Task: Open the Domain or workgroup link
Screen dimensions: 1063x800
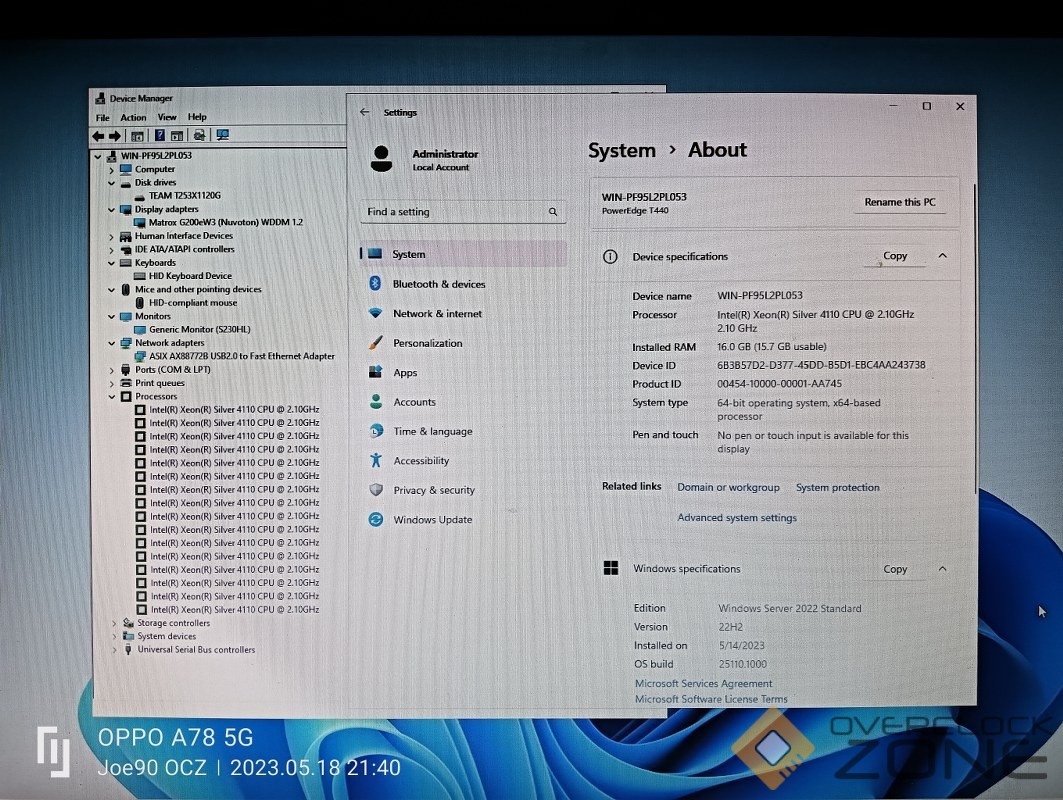Action: 728,487
